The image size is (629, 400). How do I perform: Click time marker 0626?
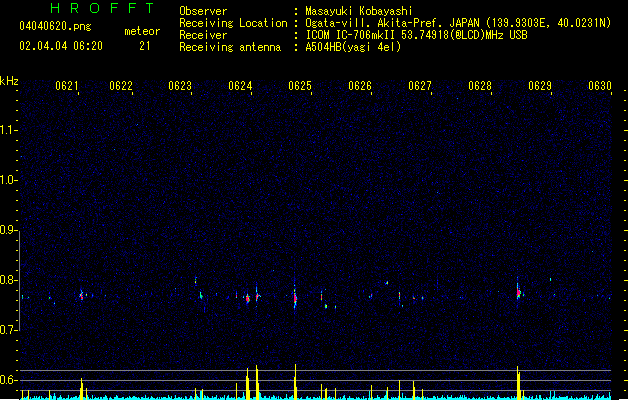click(x=360, y=86)
